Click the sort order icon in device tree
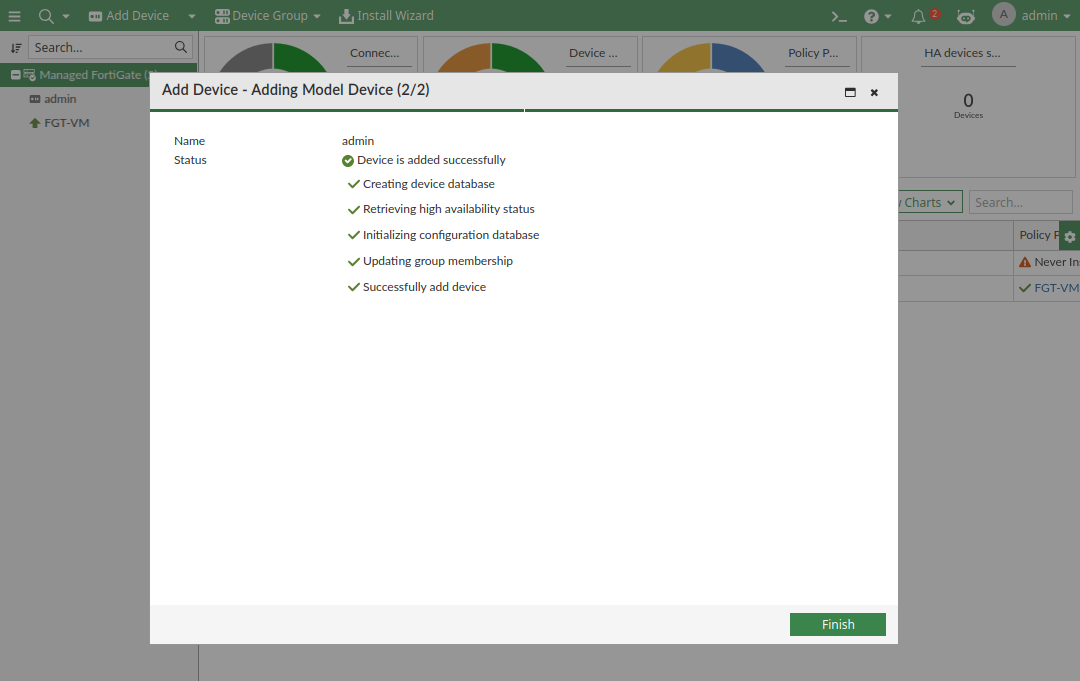The width and height of the screenshot is (1080, 681). [16, 48]
